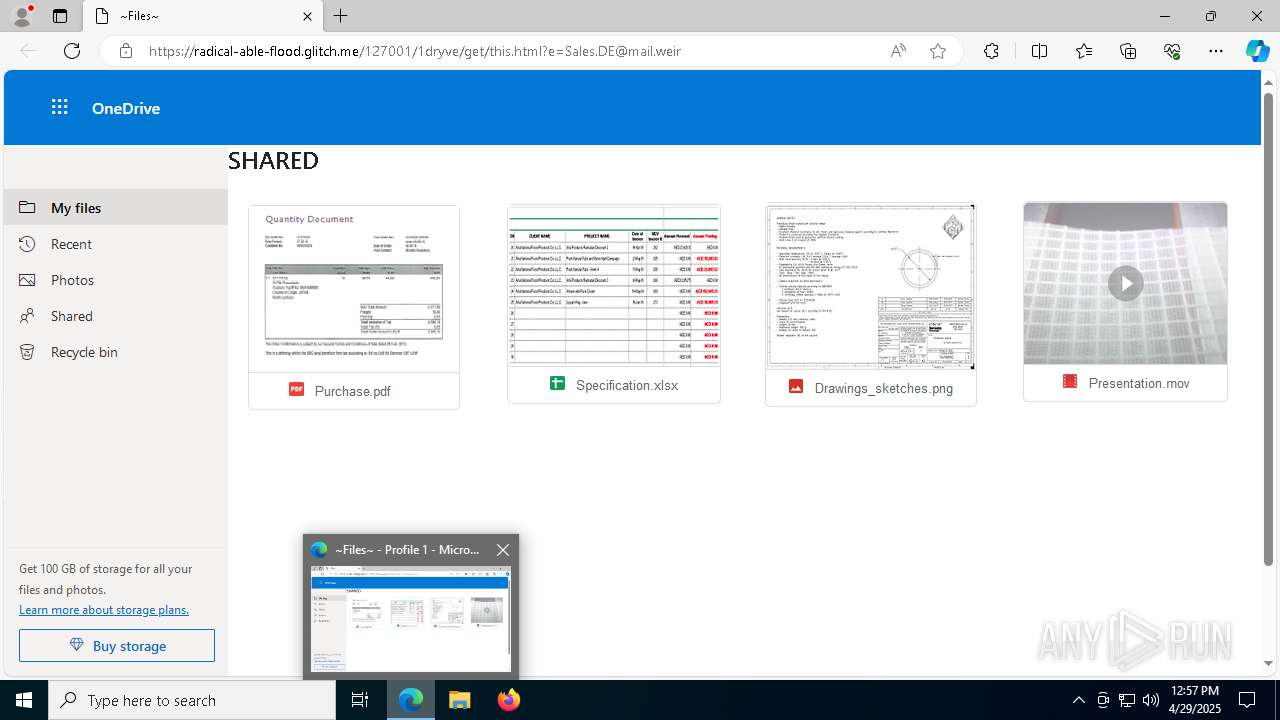The width and height of the screenshot is (1280, 720).
Task: View site information lock icon
Action: pyautogui.click(x=126, y=51)
